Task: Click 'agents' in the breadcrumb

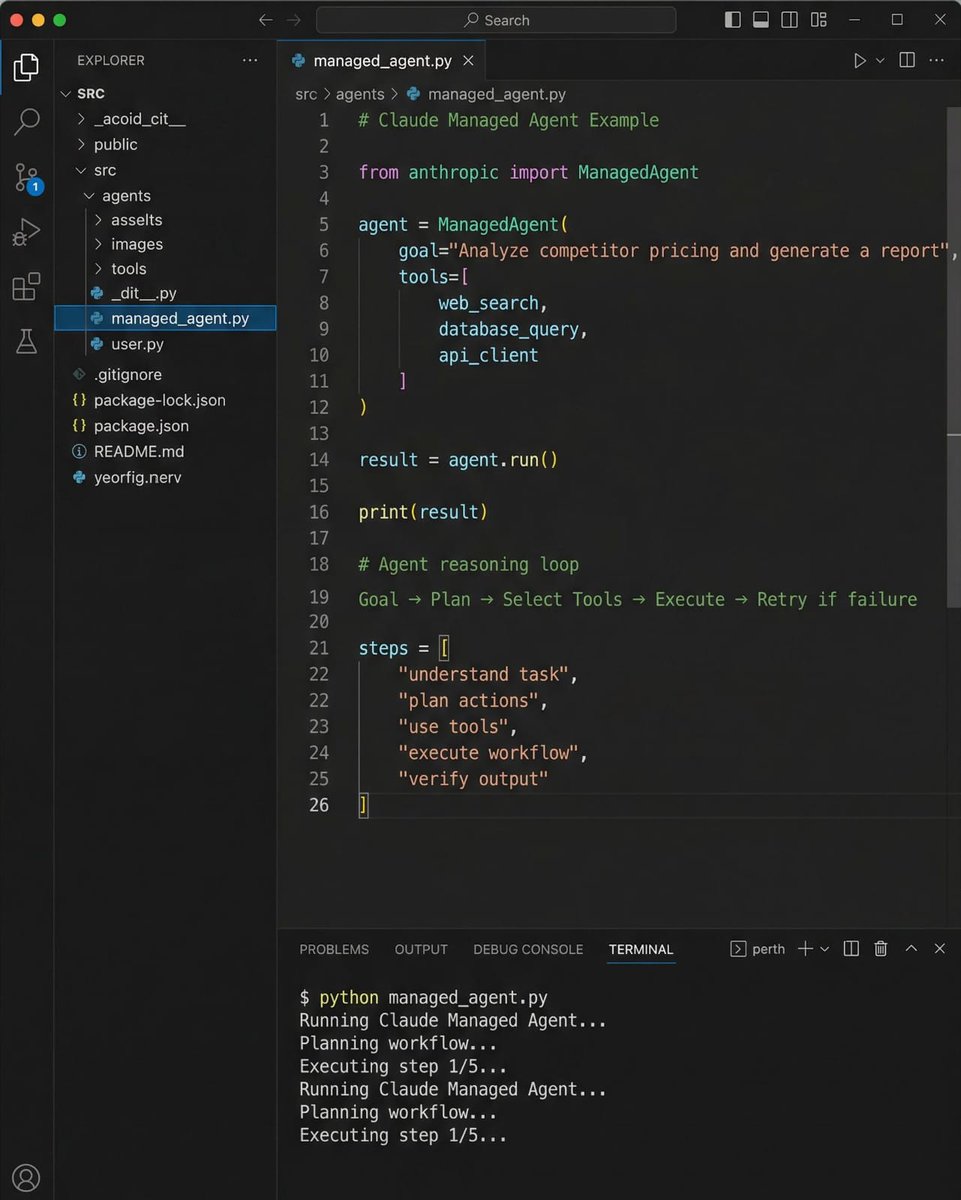Action: coord(360,94)
